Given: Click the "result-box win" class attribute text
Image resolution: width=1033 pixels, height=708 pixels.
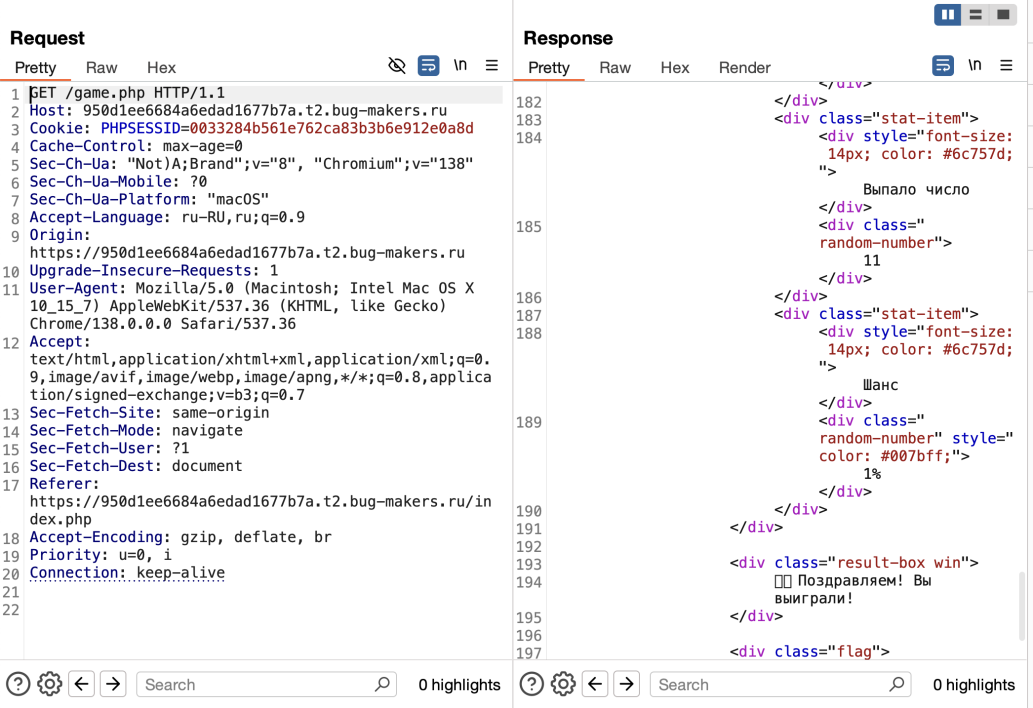Looking at the screenshot, I should (899, 563).
